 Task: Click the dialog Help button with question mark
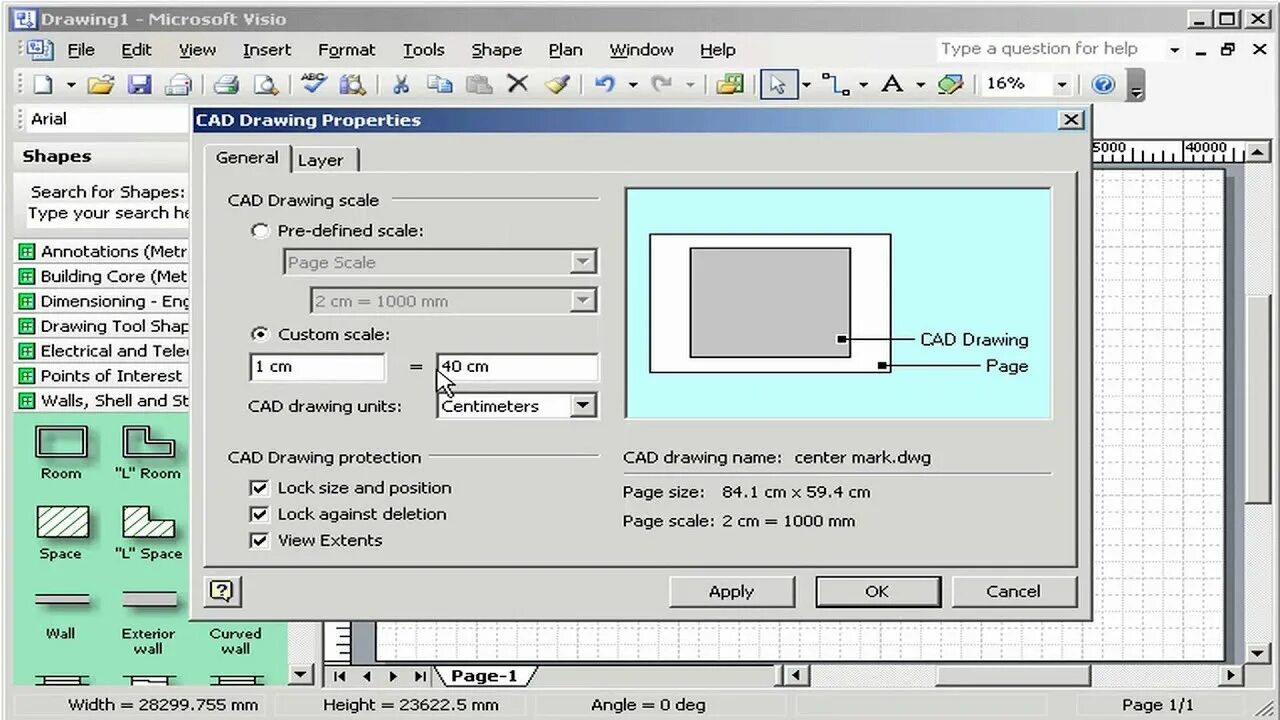tap(221, 591)
